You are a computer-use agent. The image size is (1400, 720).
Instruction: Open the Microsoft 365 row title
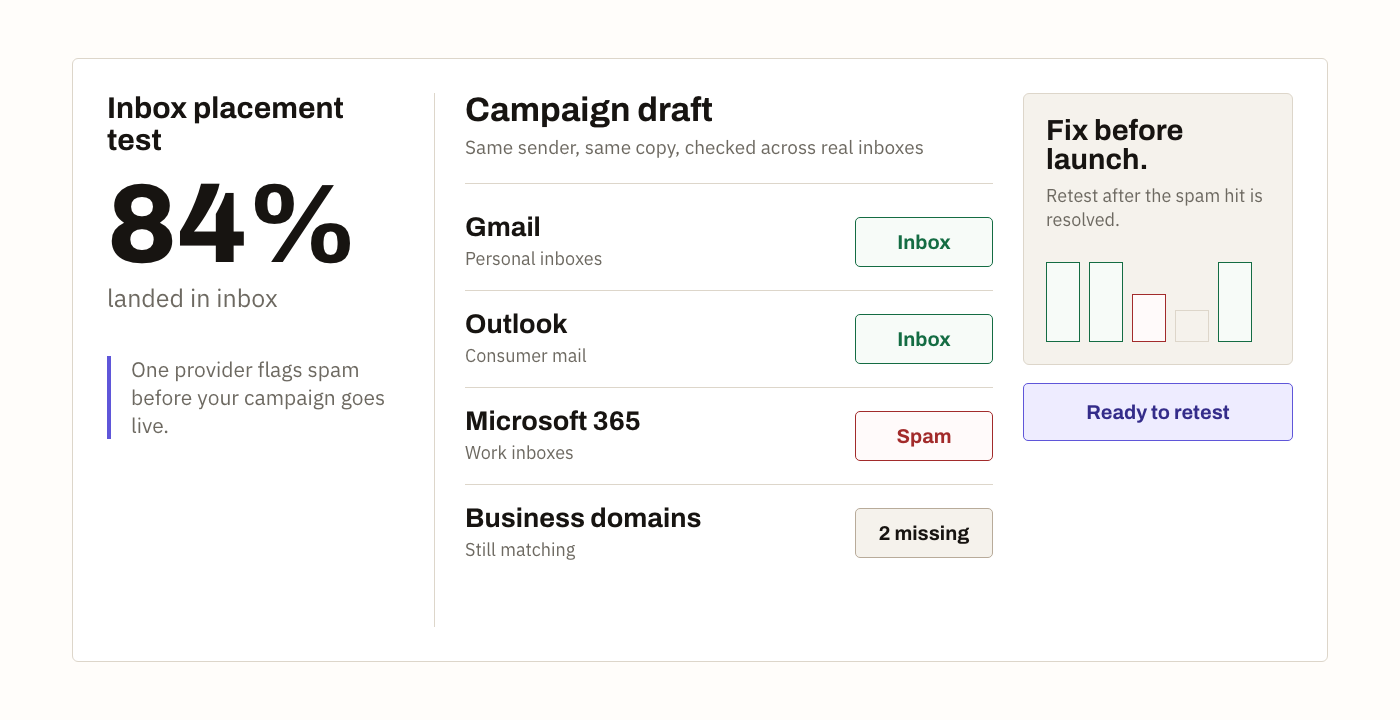click(x=553, y=421)
